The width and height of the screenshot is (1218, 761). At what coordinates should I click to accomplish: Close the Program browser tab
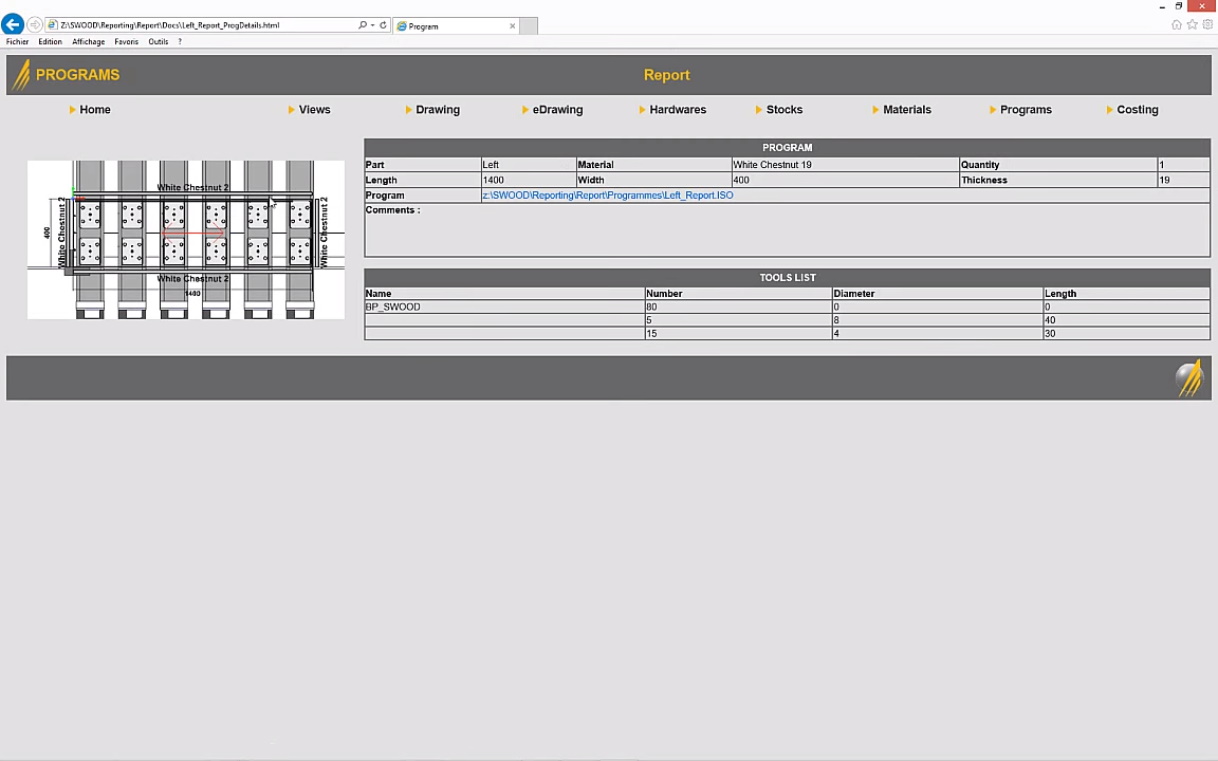[513, 26]
